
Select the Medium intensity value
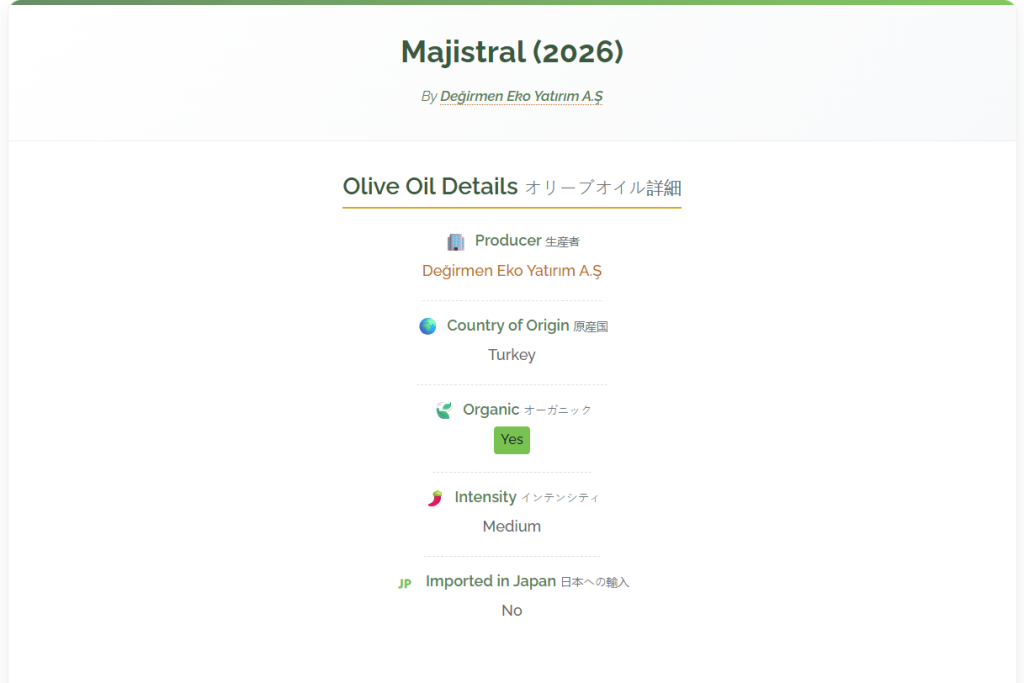point(512,526)
